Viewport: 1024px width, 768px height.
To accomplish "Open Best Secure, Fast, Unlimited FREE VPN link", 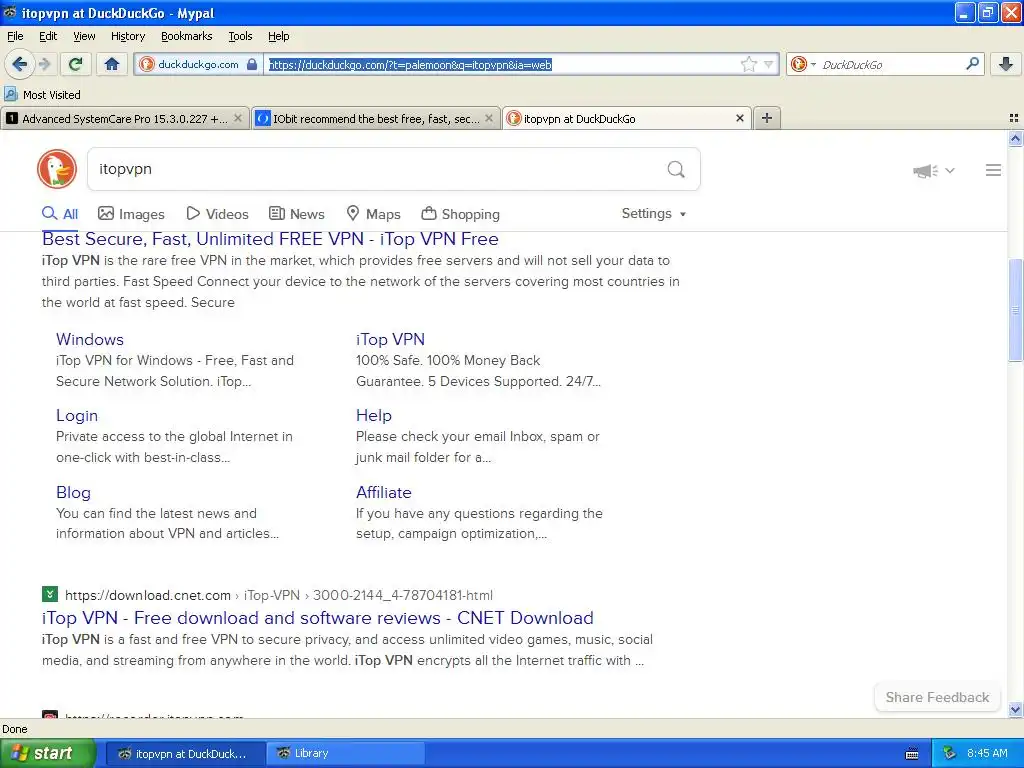I will point(270,239).
